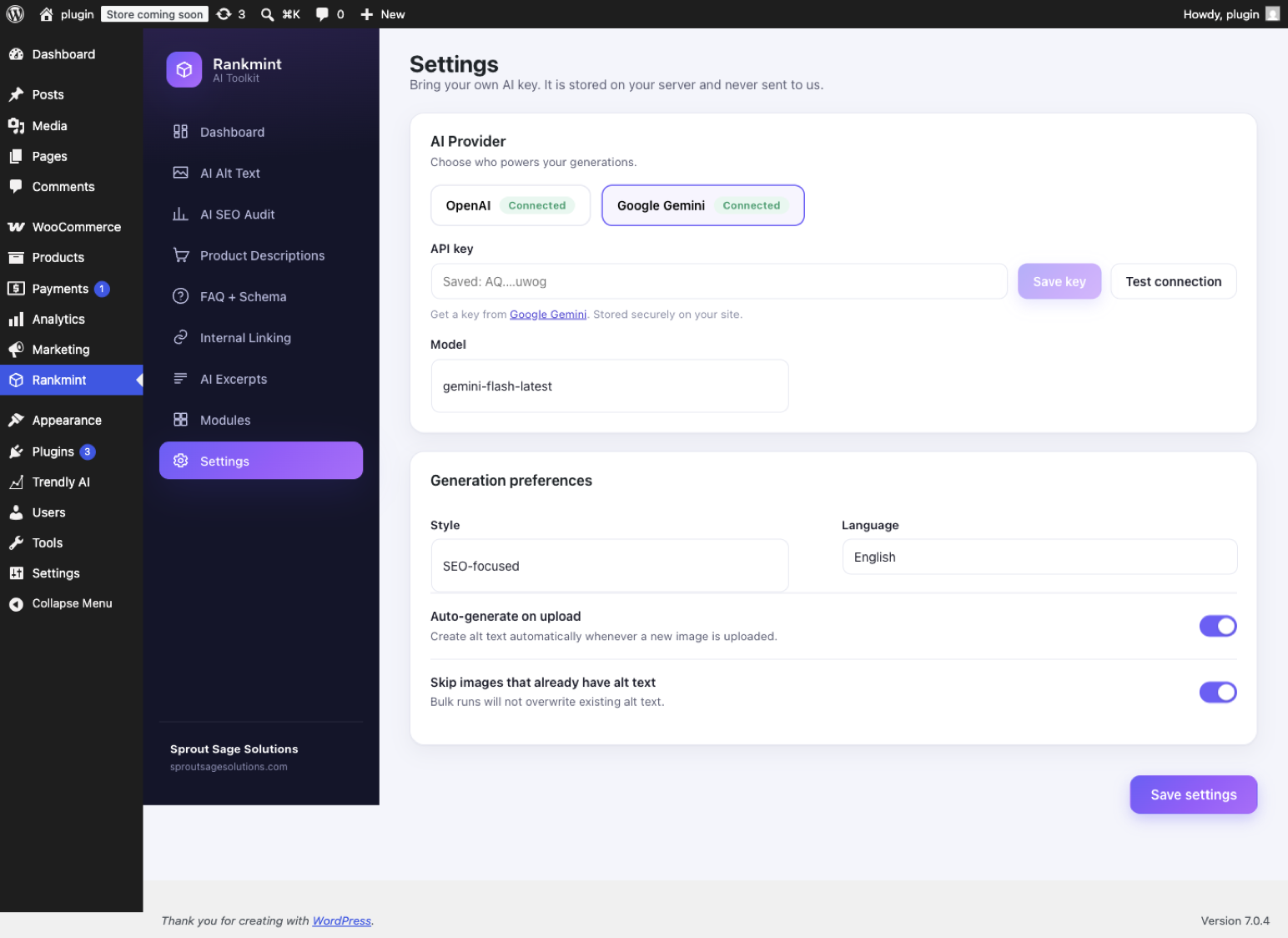The height and width of the screenshot is (938, 1288).
Task: Click the Rankmint item in WordPress sidebar
Action: [x=71, y=380]
